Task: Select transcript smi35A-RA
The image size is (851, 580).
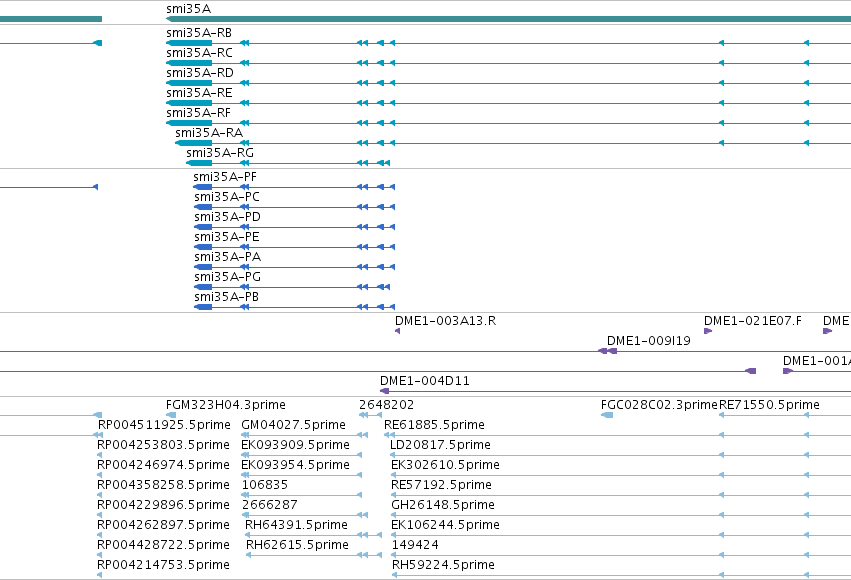Action: coord(209,133)
